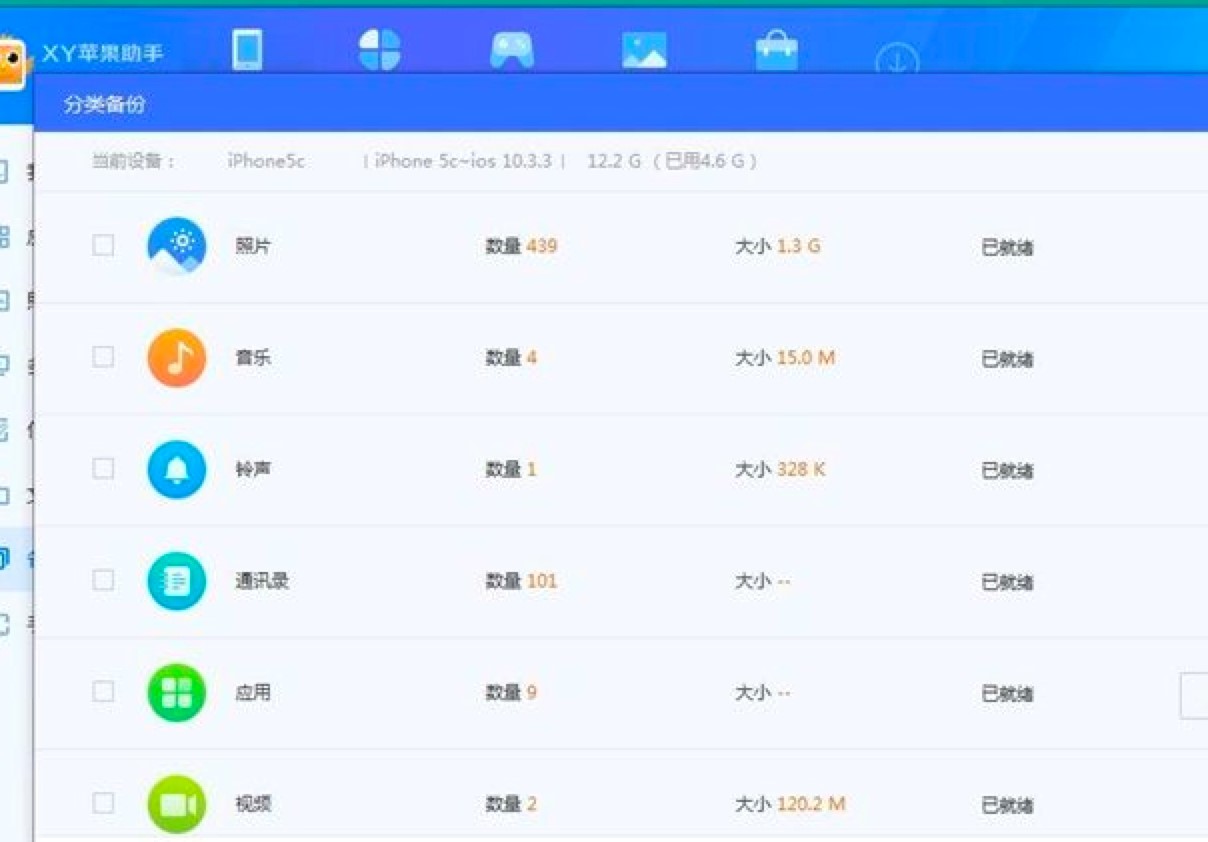Check the 通讯录 row checkbox
The image size is (1208, 842).
pyautogui.click(x=103, y=580)
